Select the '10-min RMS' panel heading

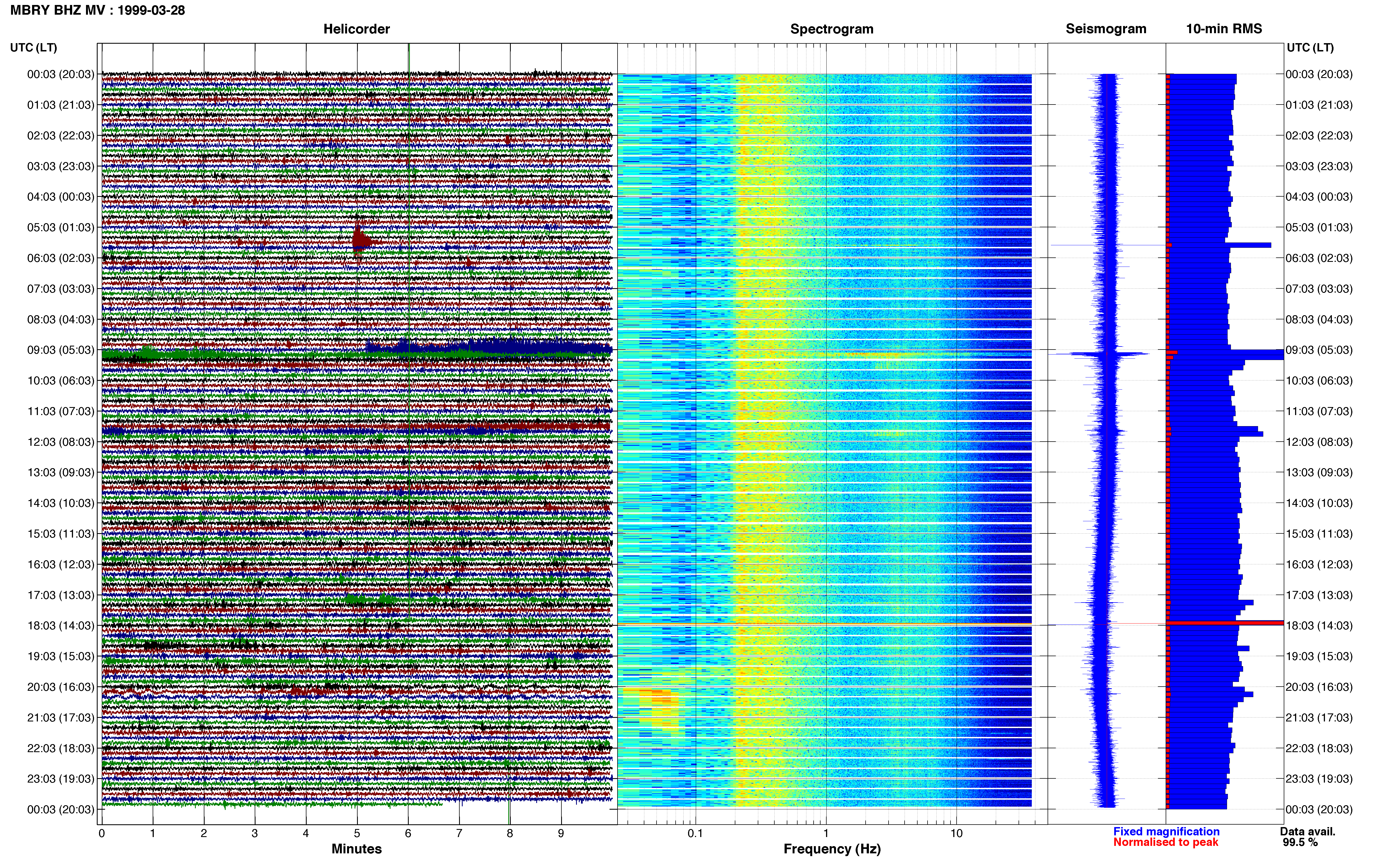(x=1224, y=29)
